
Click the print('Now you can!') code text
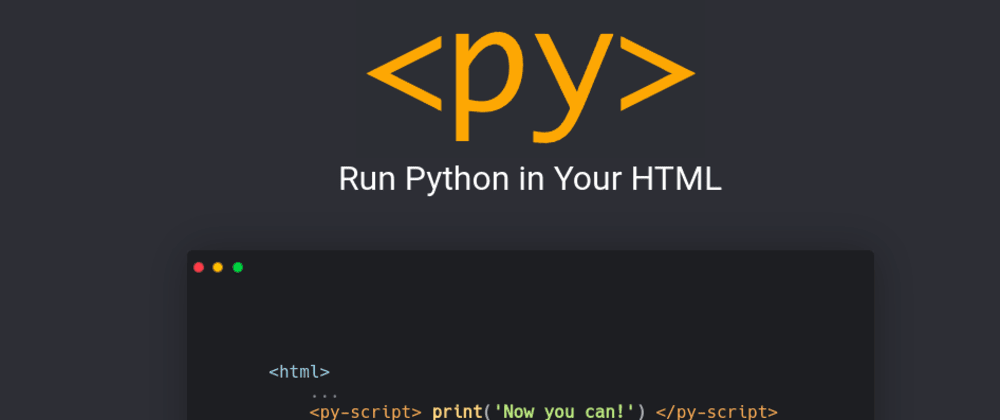(x=539, y=412)
